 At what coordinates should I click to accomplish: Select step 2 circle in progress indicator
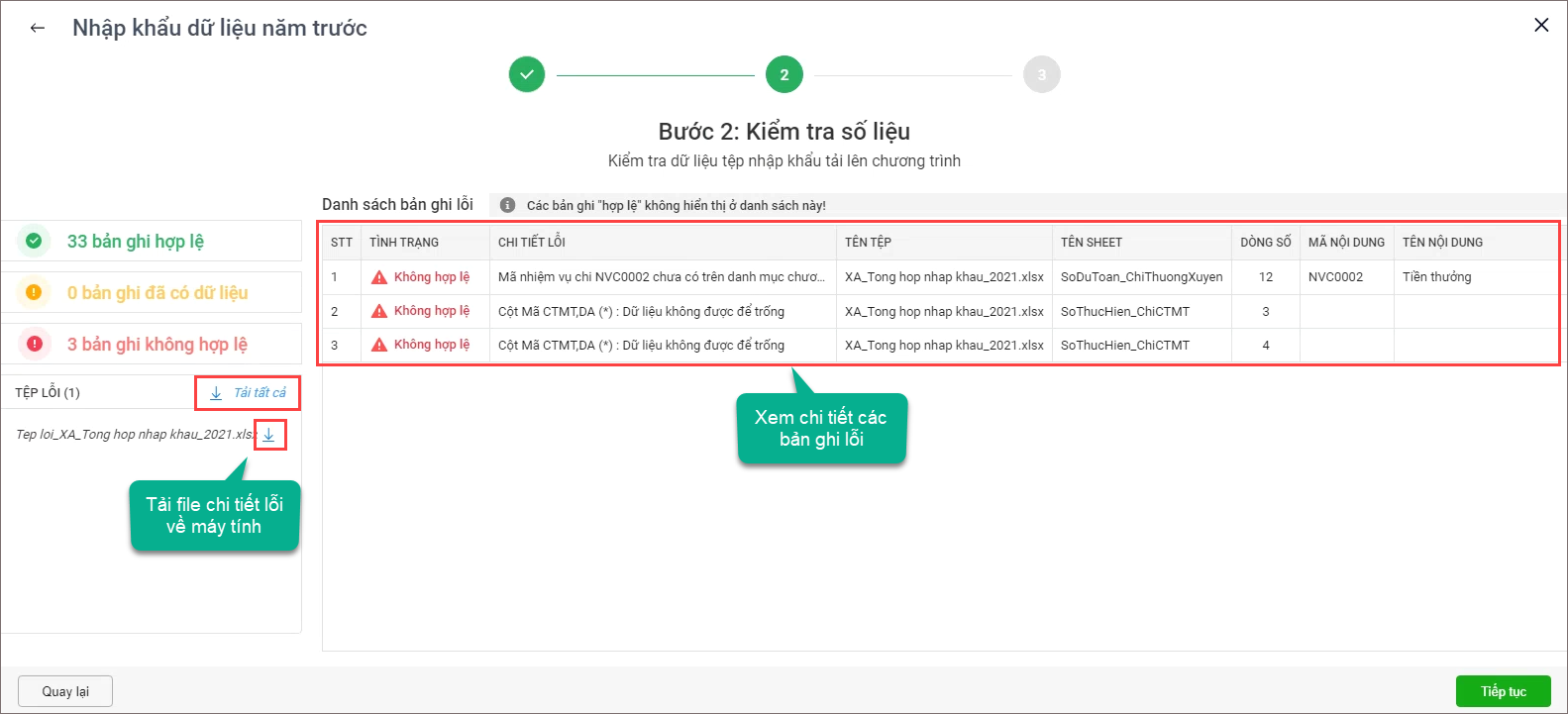(x=784, y=74)
